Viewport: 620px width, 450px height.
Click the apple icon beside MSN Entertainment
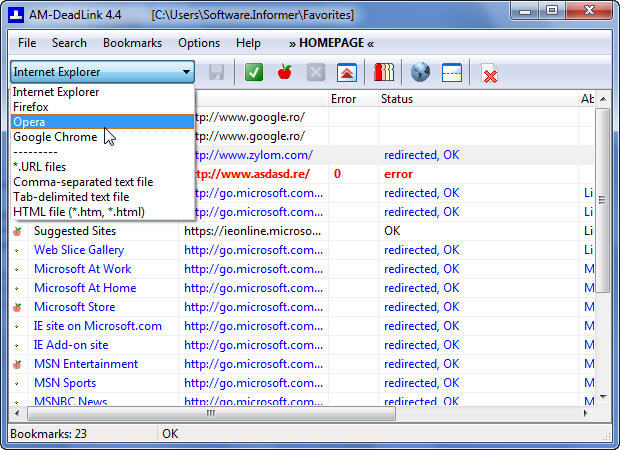coord(17,364)
